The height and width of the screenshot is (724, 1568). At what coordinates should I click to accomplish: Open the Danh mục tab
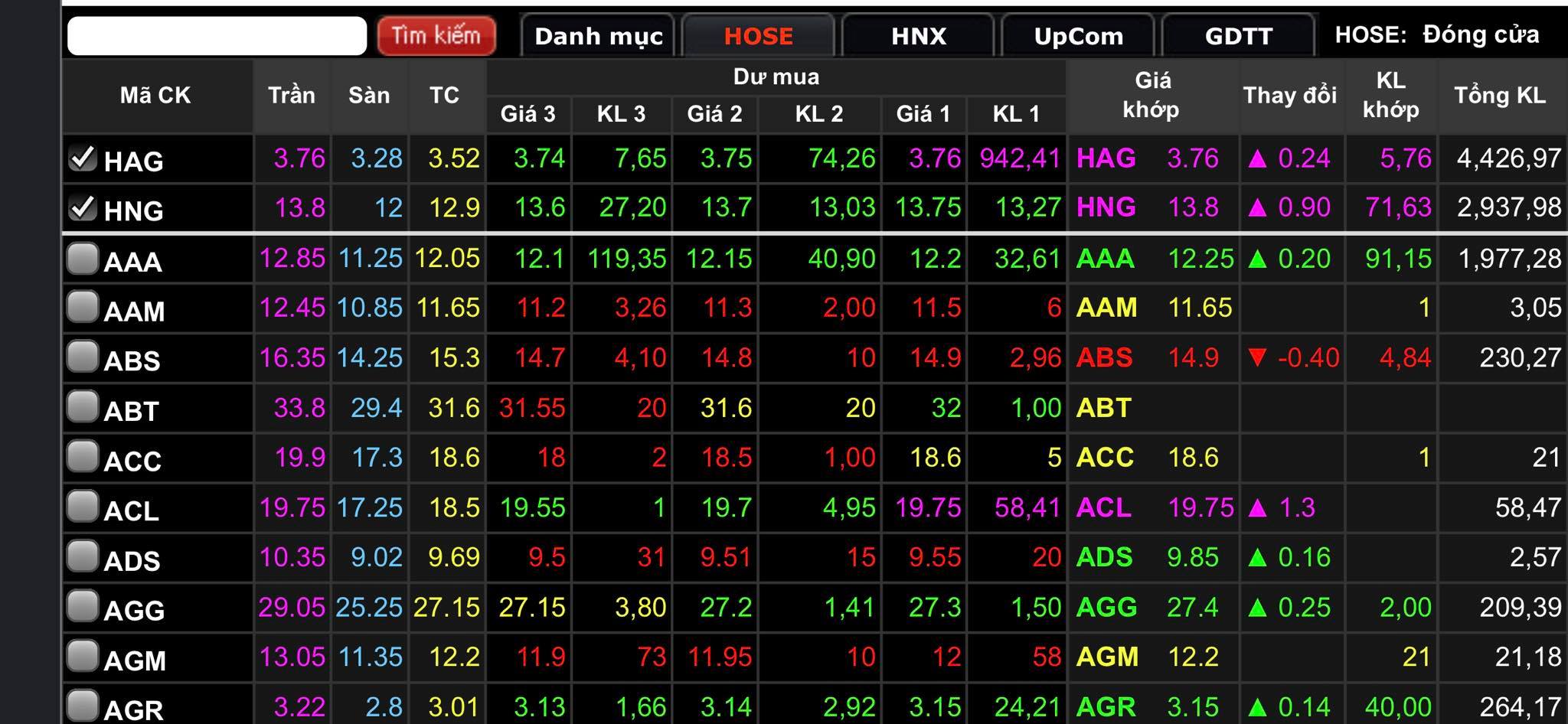598,36
